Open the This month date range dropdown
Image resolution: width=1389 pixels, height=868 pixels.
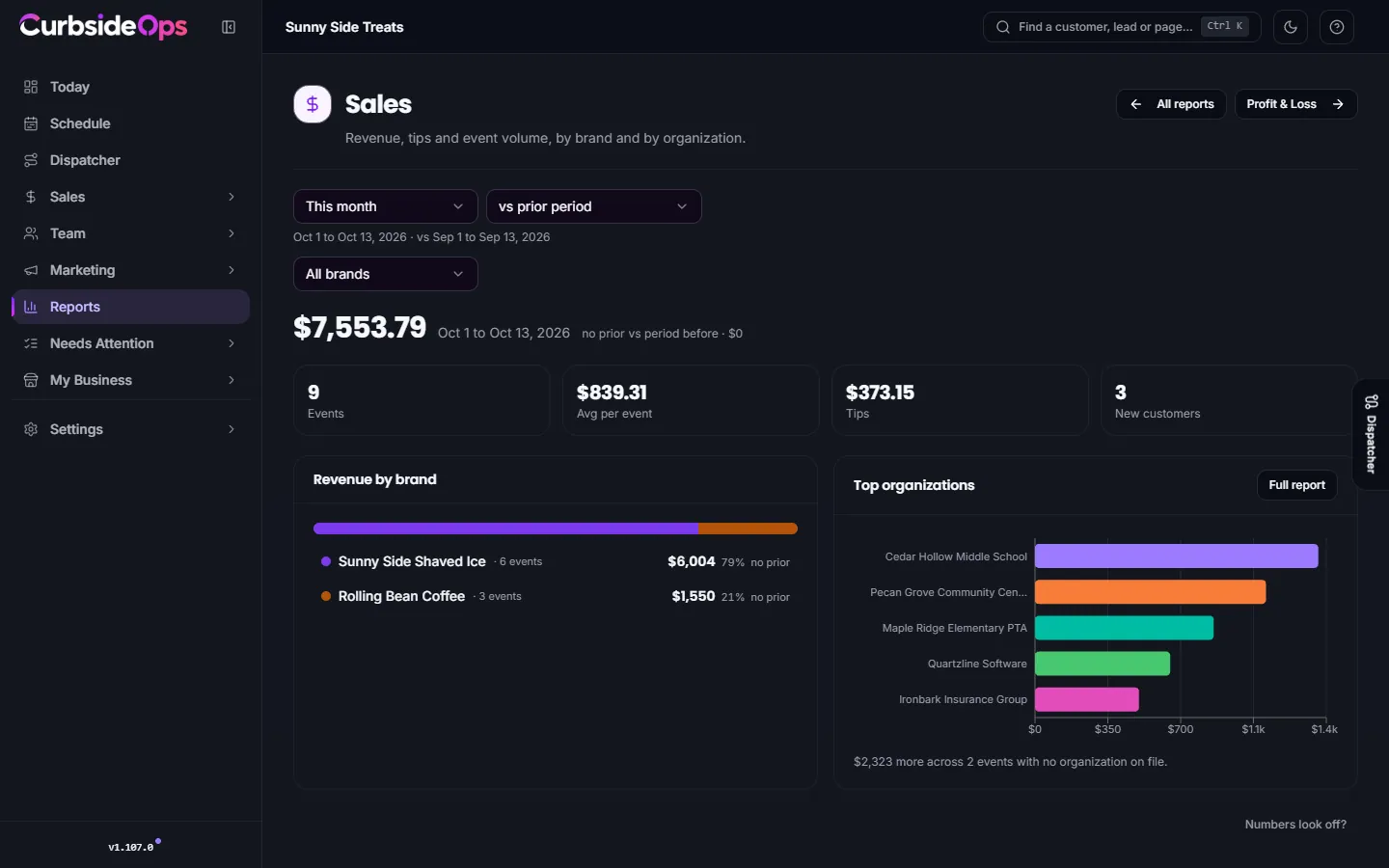click(385, 206)
